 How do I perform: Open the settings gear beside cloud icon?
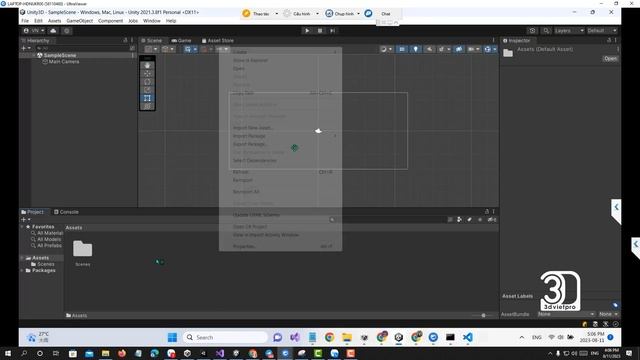click(x=67, y=31)
